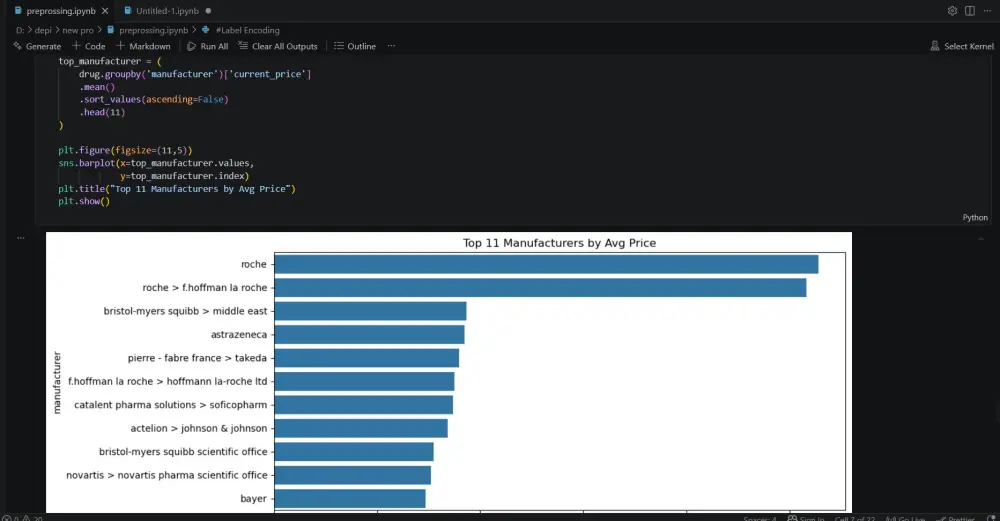This screenshot has height=521, width=1000.
Task: Open the Untitled-1.ipynb tab
Action: point(167,11)
